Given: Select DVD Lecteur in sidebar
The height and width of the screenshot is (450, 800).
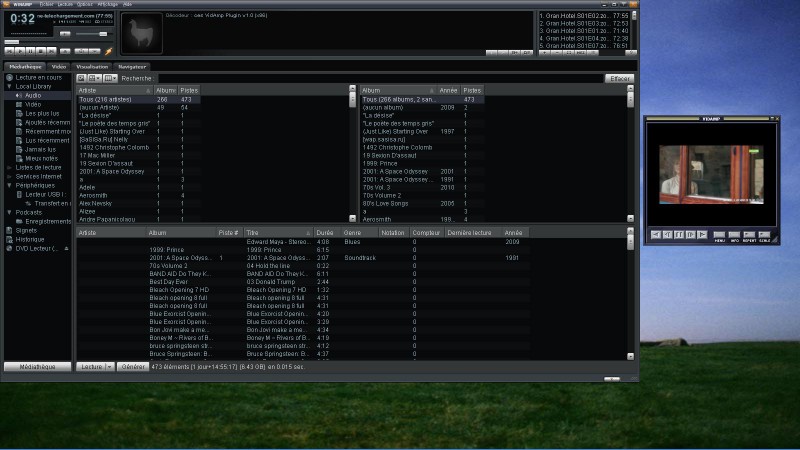Looking at the screenshot, I should tap(36, 248).
